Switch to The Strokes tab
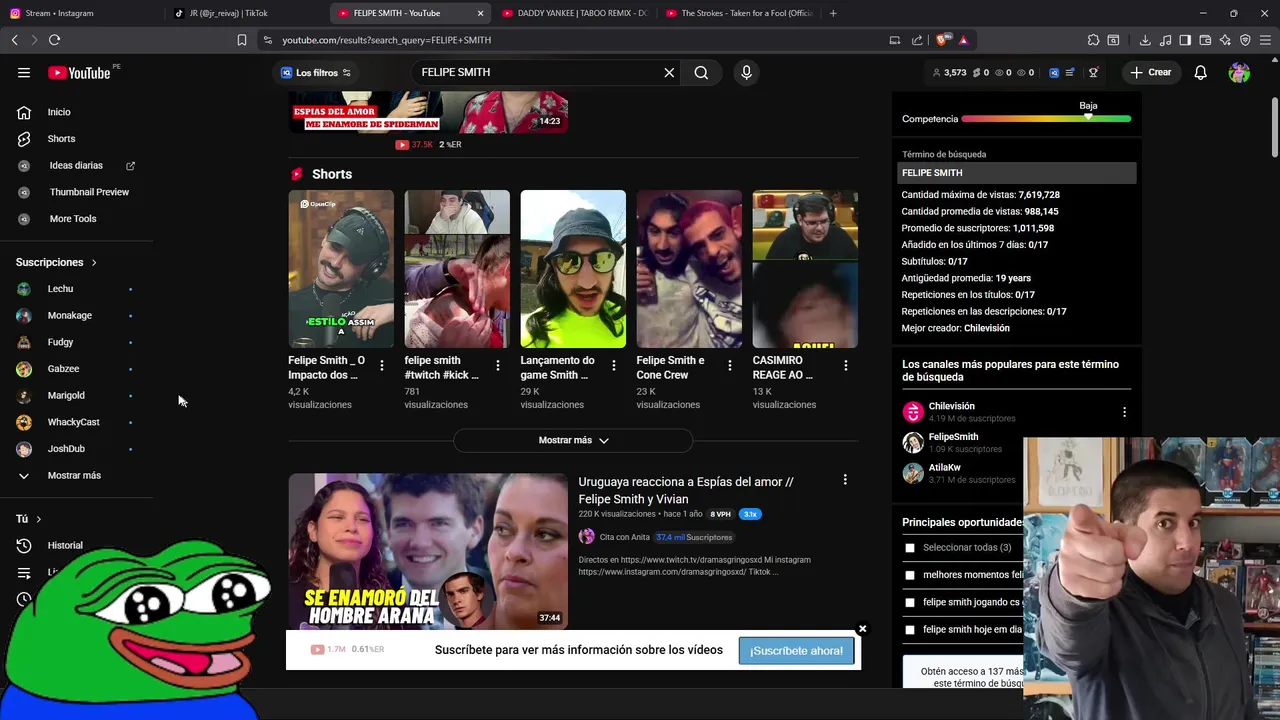The width and height of the screenshot is (1280, 720). [738, 13]
